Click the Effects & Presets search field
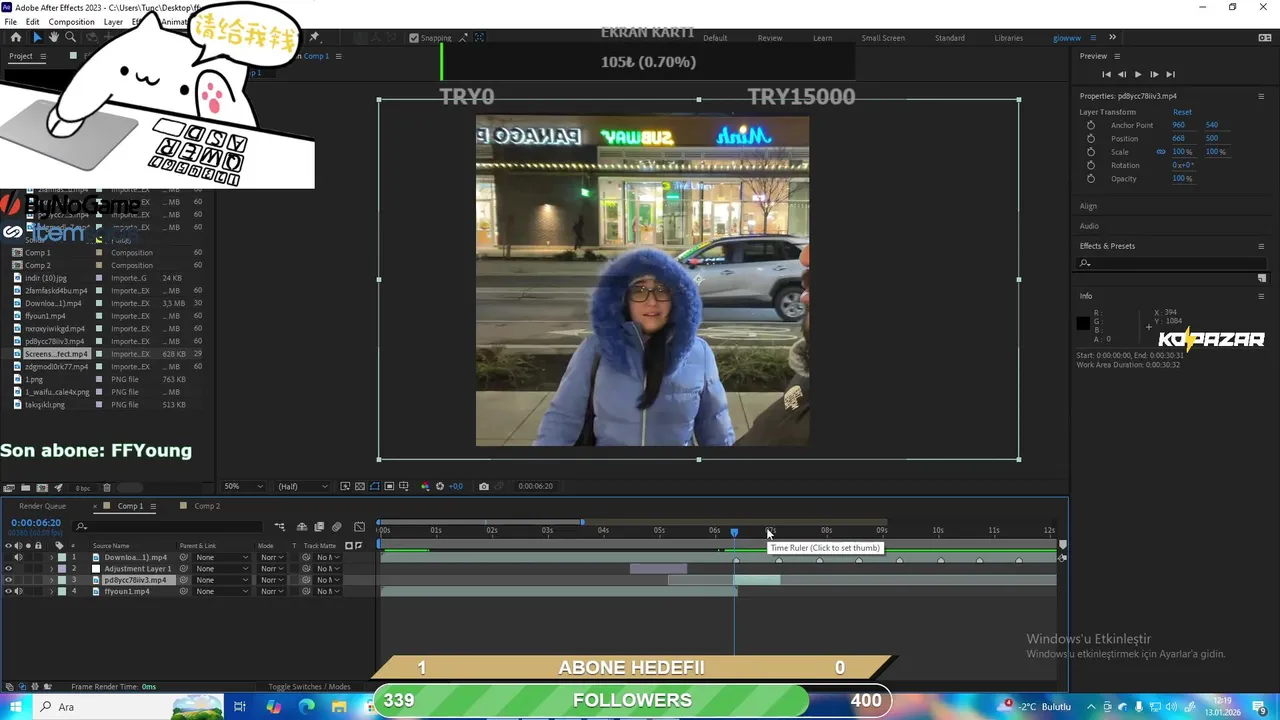The width and height of the screenshot is (1280, 720). (x=1171, y=263)
